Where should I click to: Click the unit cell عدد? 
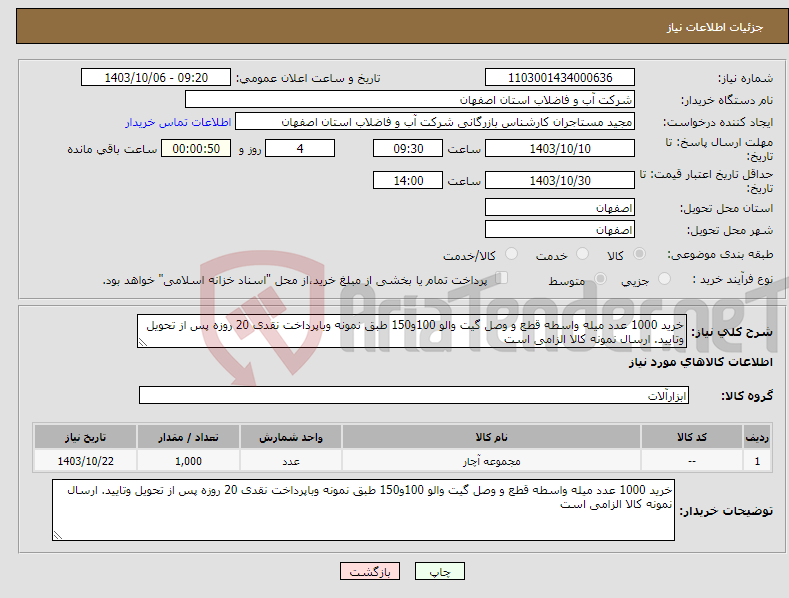coord(291,461)
